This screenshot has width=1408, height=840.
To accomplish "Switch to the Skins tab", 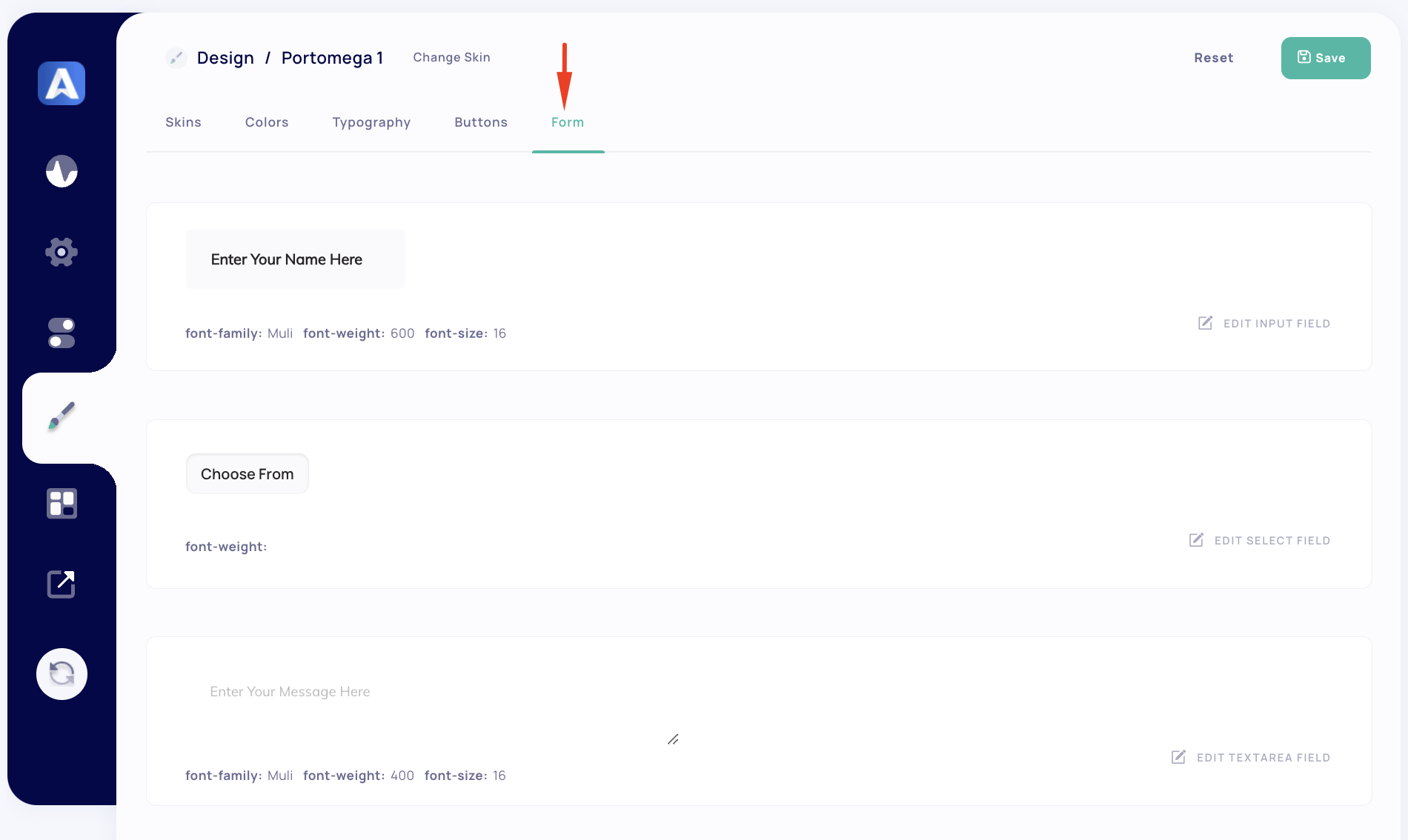I will (x=183, y=122).
